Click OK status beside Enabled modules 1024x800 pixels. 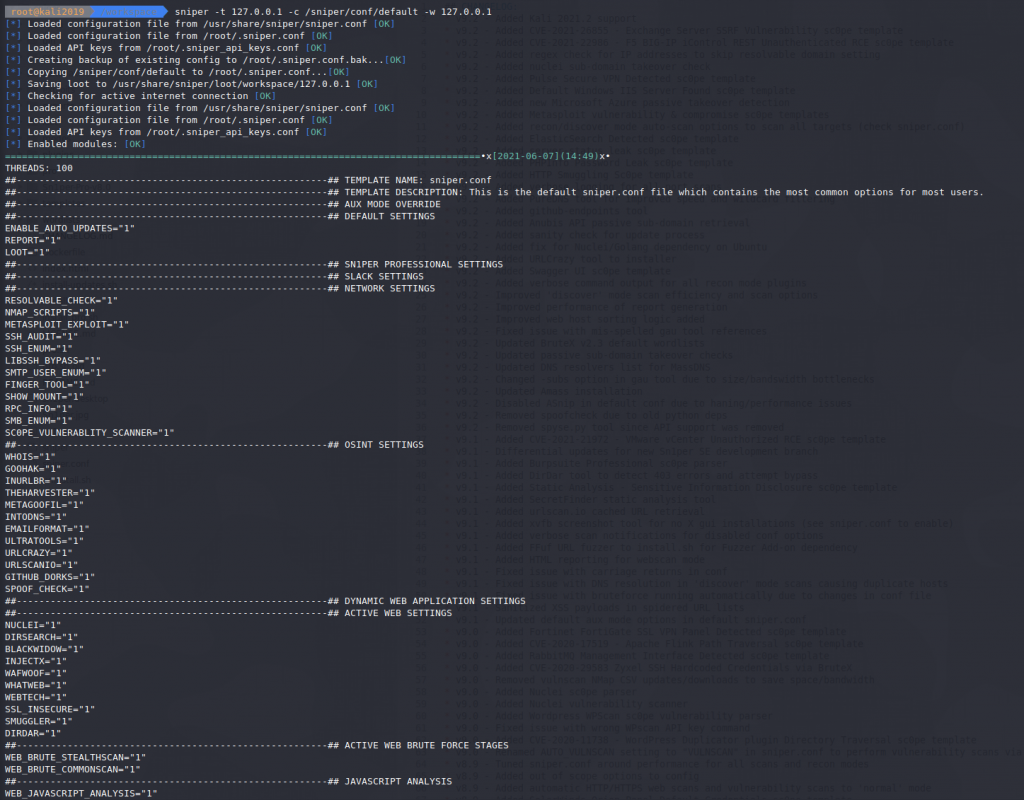pyautogui.click(x=135, y=144)
